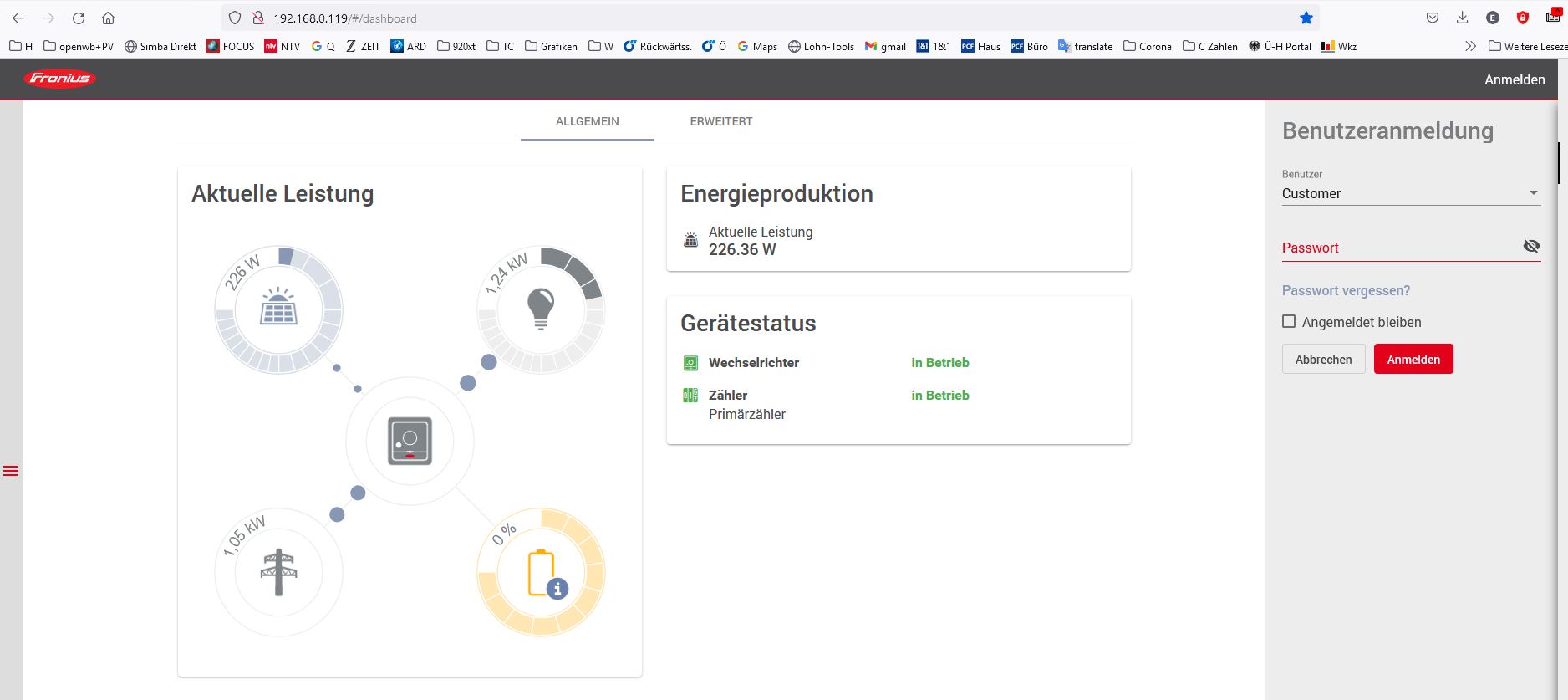Click the solar panel PV icon

point(278,308)
